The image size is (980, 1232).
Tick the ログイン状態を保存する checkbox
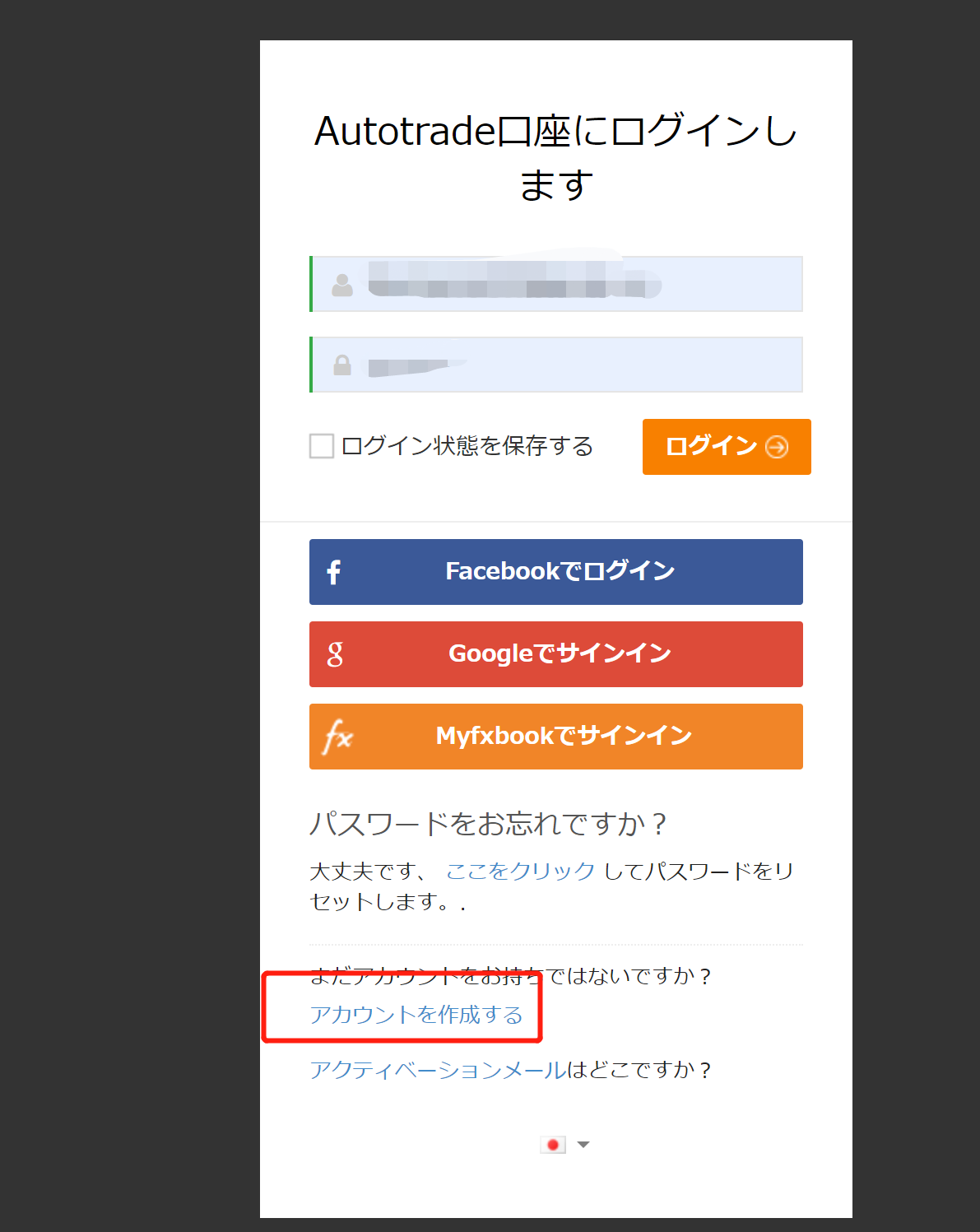[322, 446]
